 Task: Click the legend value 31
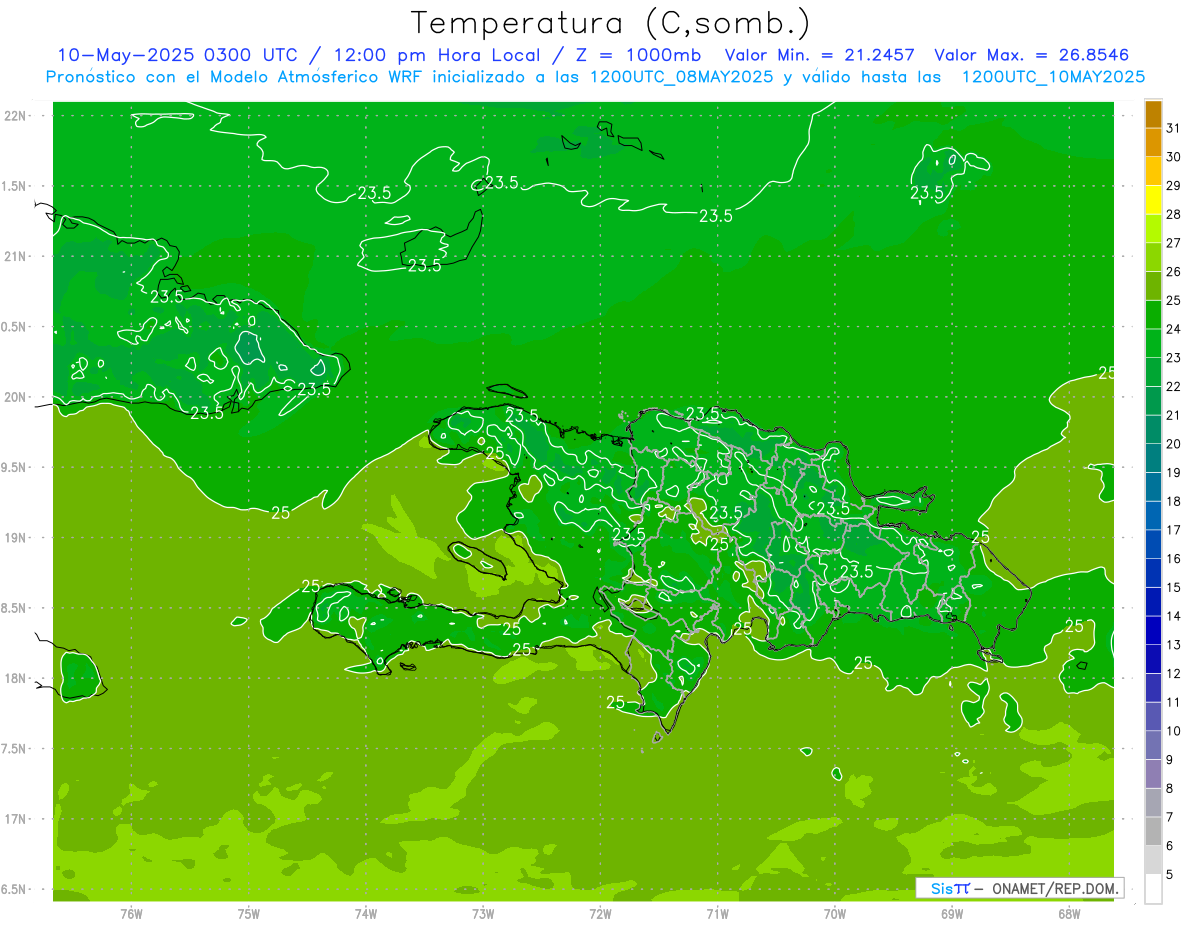pyautogui.click(x=1174, y=128)
